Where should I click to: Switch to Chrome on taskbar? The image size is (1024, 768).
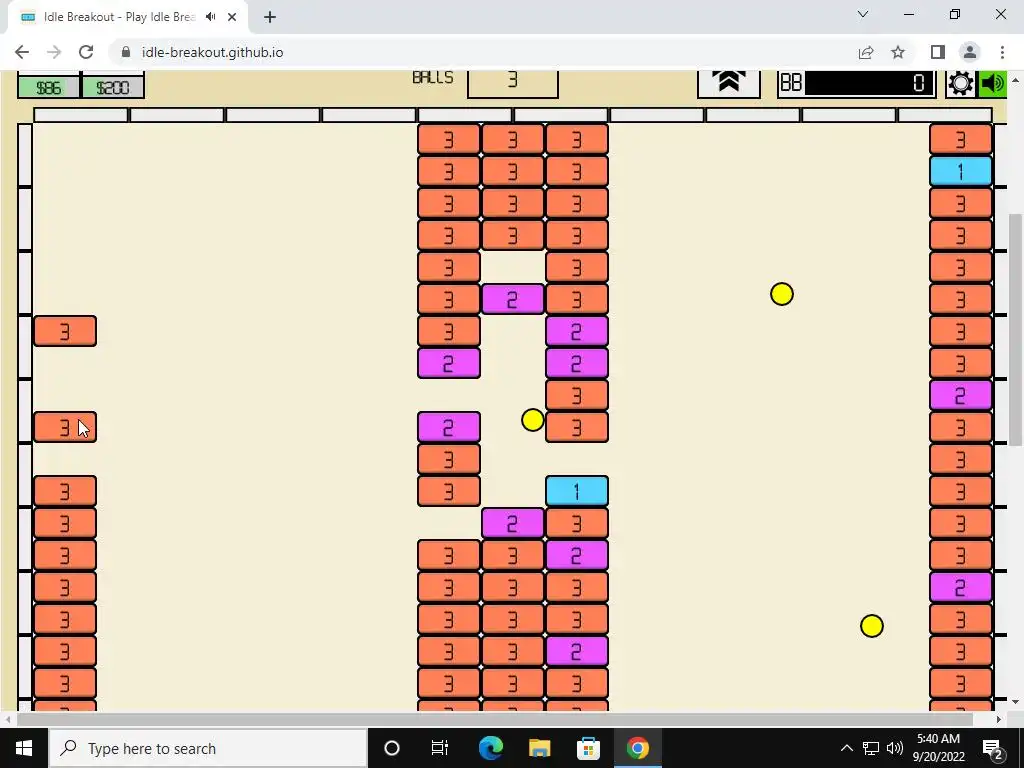(x=637, y=748)
